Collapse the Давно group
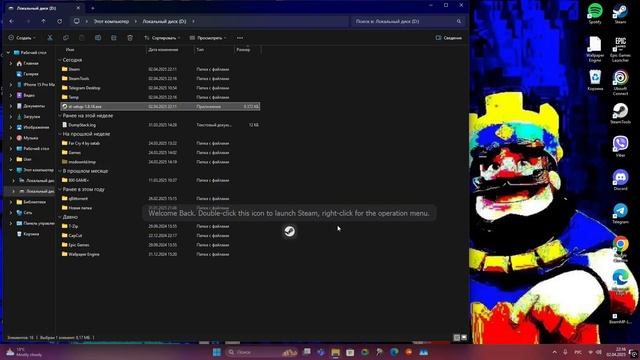Viewport: 640px width, 360px height. pos(60,217)
